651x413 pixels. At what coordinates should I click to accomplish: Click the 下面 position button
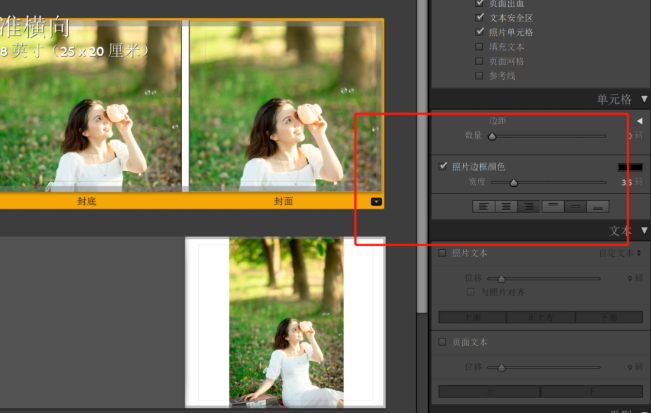(x=609, y=318)
